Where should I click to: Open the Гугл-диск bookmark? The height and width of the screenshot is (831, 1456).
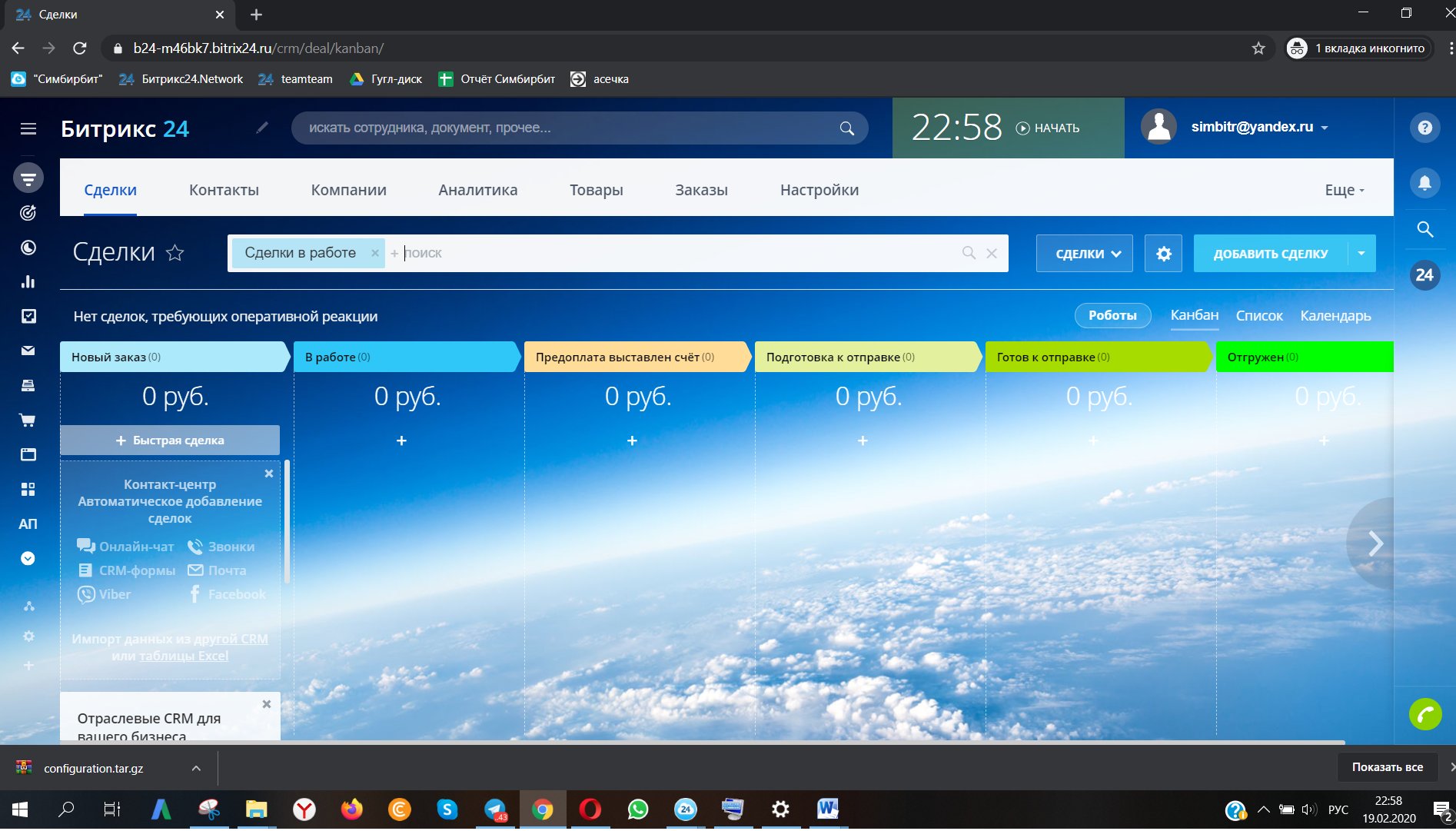coord(385,79)
